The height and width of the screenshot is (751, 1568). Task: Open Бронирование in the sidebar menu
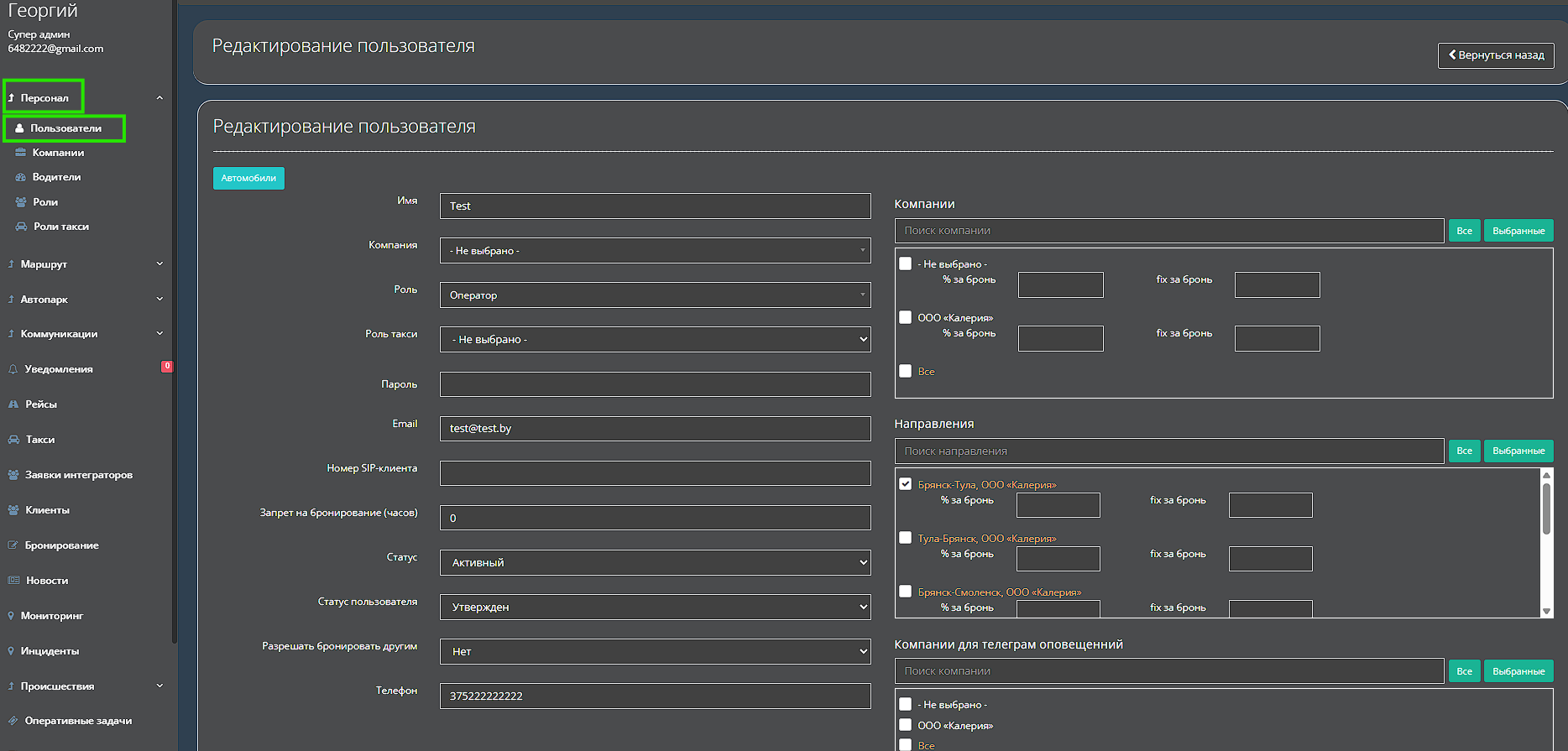coord(61,545)
